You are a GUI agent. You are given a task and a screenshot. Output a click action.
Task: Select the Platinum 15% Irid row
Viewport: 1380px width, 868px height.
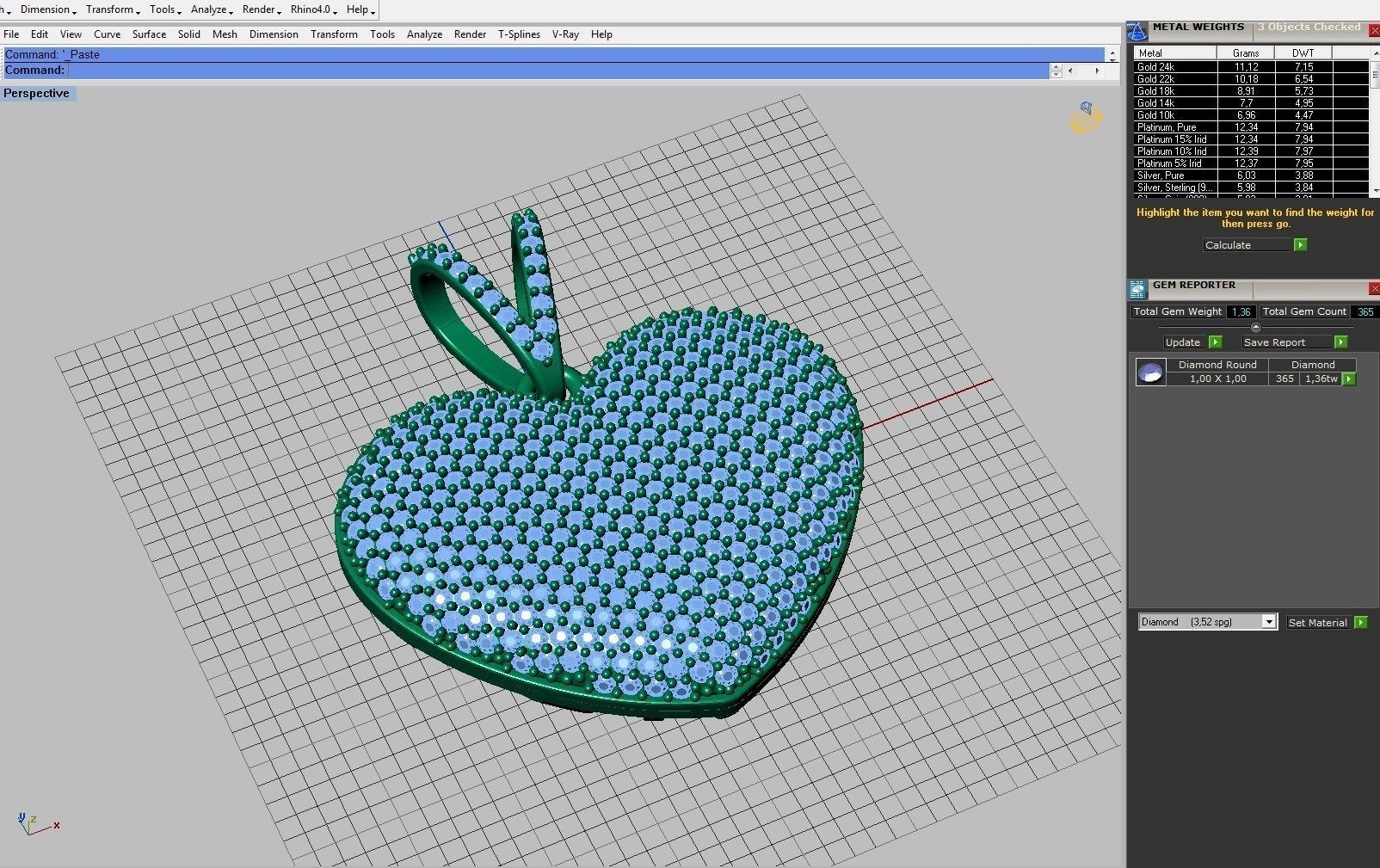pyautogui.click(x=1251, y=139)
